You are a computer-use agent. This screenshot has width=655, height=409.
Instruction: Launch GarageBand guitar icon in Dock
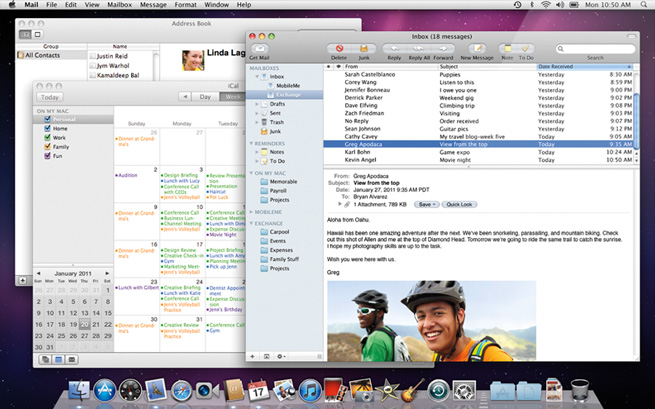(x=413, y=390)
